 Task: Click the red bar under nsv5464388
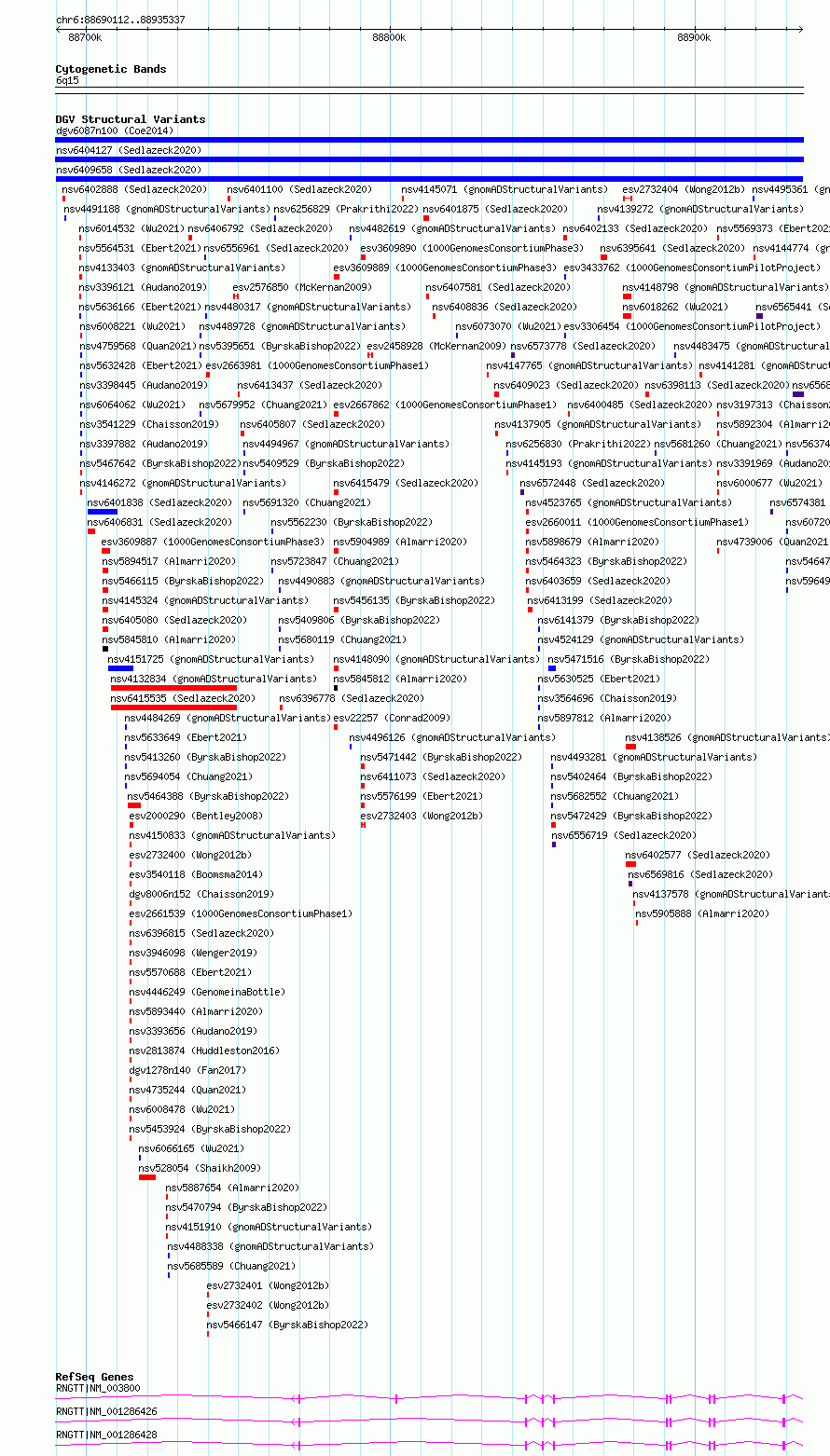pos(134,805)
